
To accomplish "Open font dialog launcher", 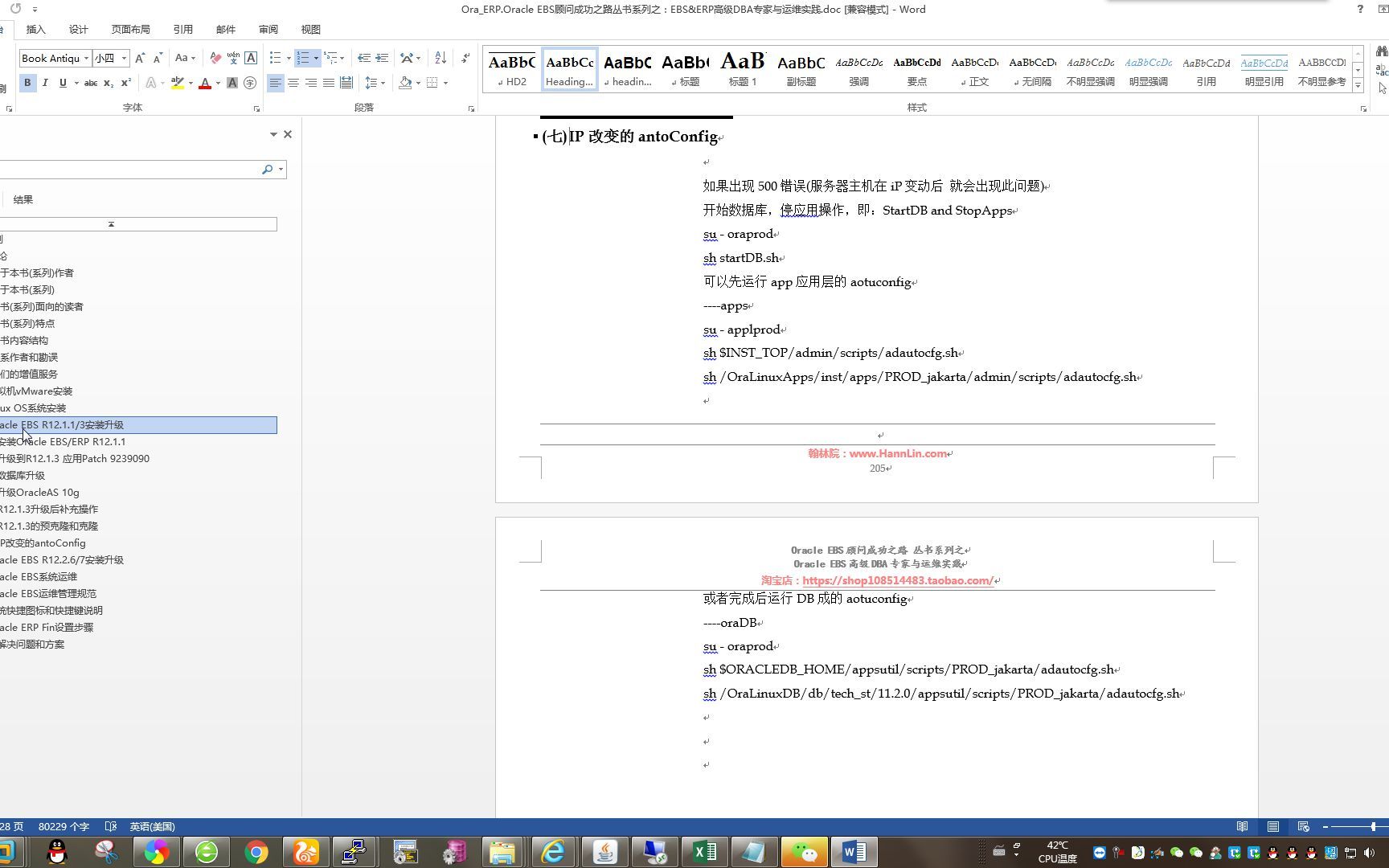I will click(257, 108).
